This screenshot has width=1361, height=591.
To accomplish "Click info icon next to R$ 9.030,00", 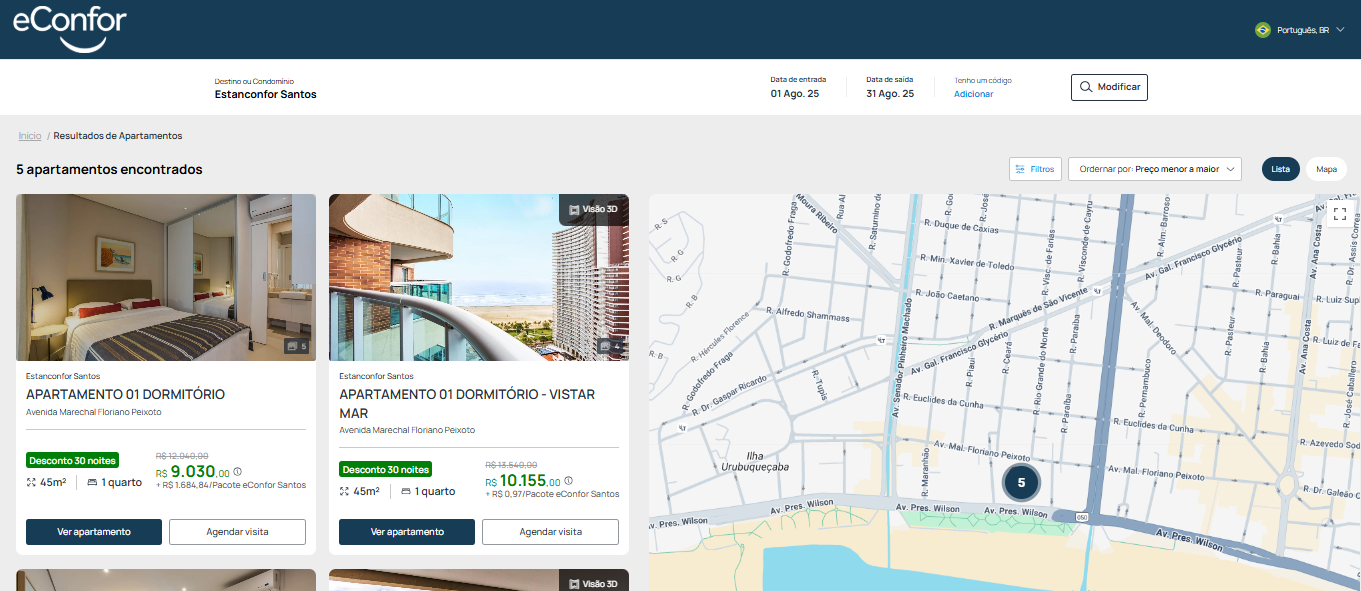I will click(x=238, y=472).
